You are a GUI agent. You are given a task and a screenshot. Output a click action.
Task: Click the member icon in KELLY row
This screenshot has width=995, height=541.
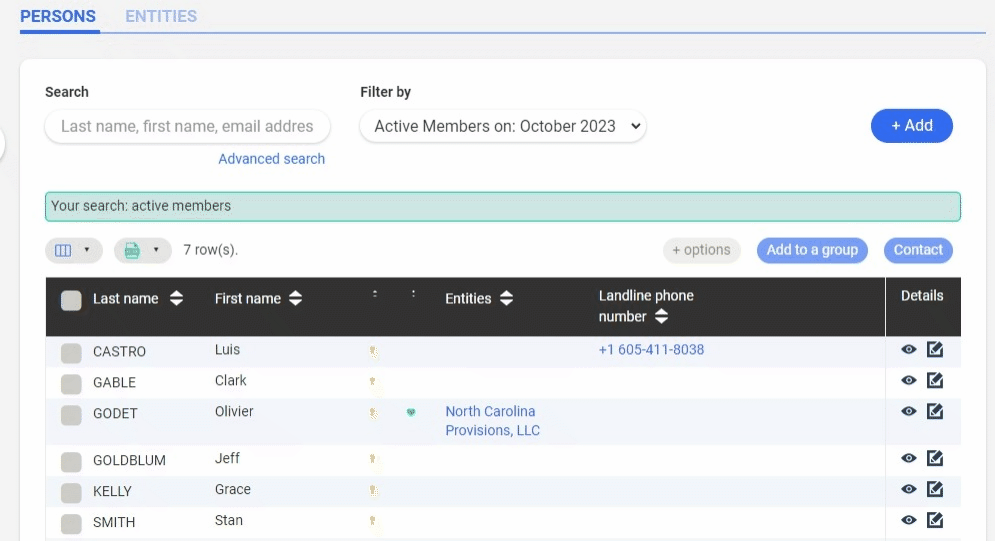point(374,490)
